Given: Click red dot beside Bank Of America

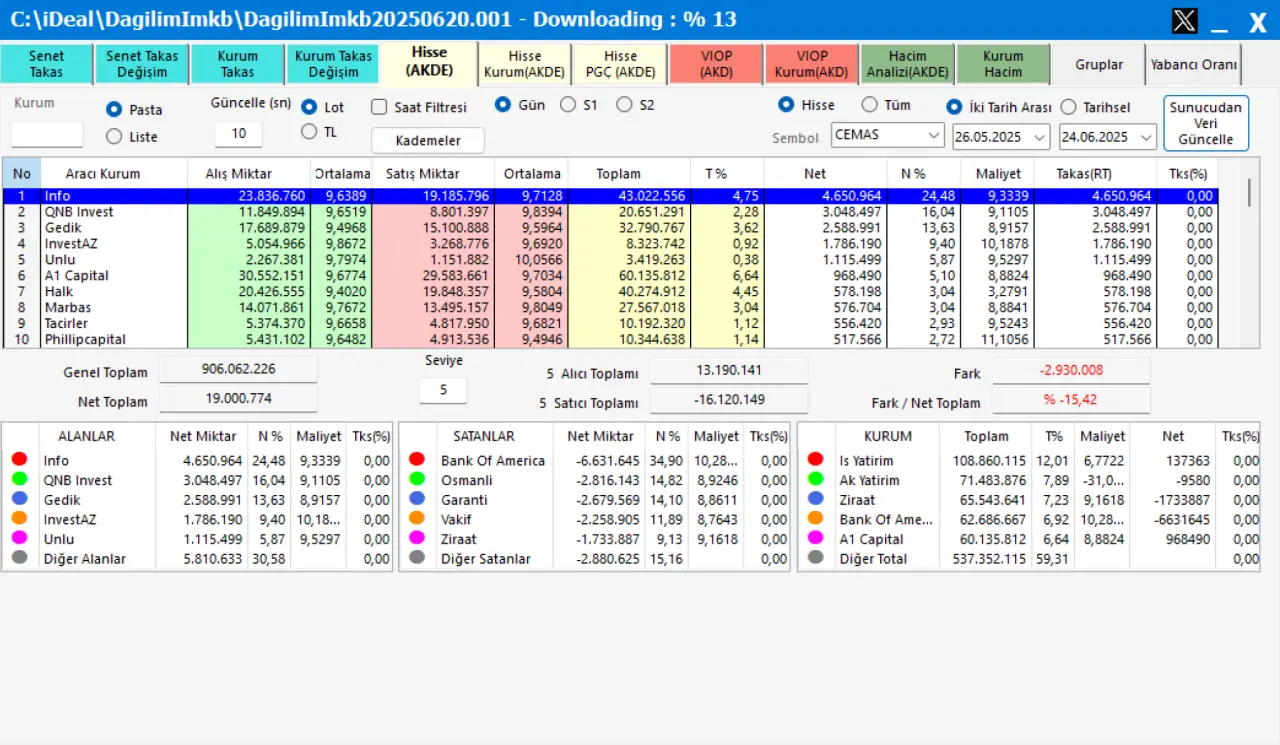Looking at the screenshot, I should click(x=416, y=460).
